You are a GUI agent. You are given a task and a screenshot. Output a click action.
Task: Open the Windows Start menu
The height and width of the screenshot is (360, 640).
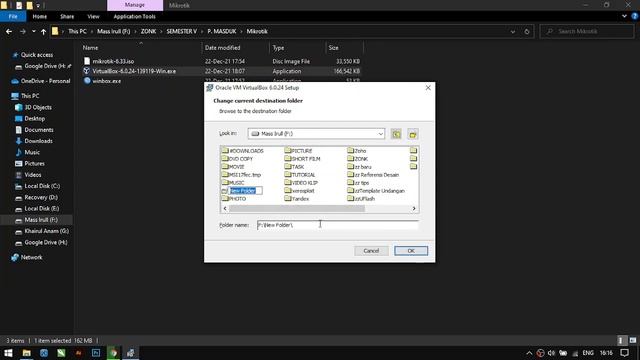(x=8, y=353)
